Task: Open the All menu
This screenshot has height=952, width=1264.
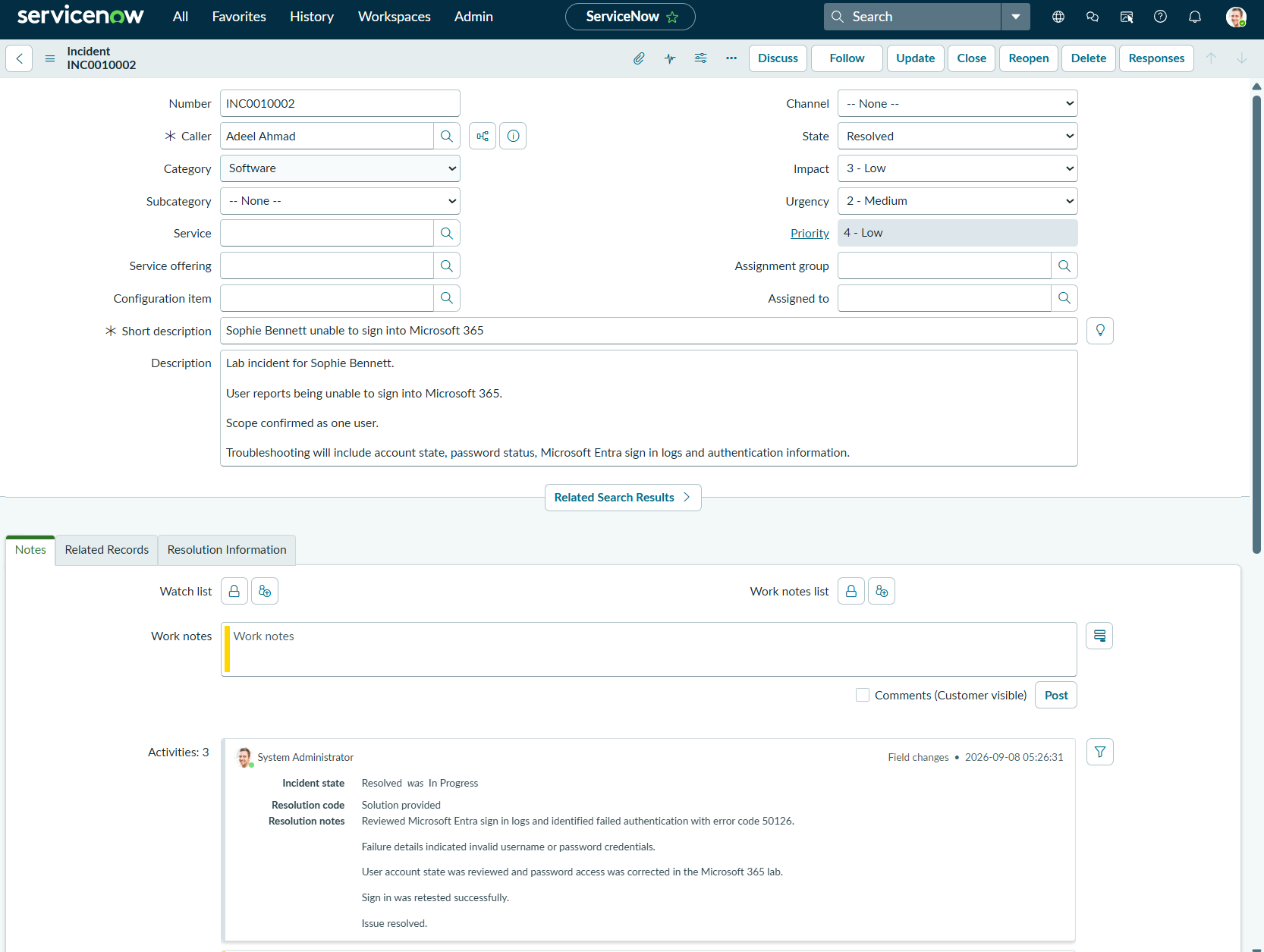Action: point(181,17)
